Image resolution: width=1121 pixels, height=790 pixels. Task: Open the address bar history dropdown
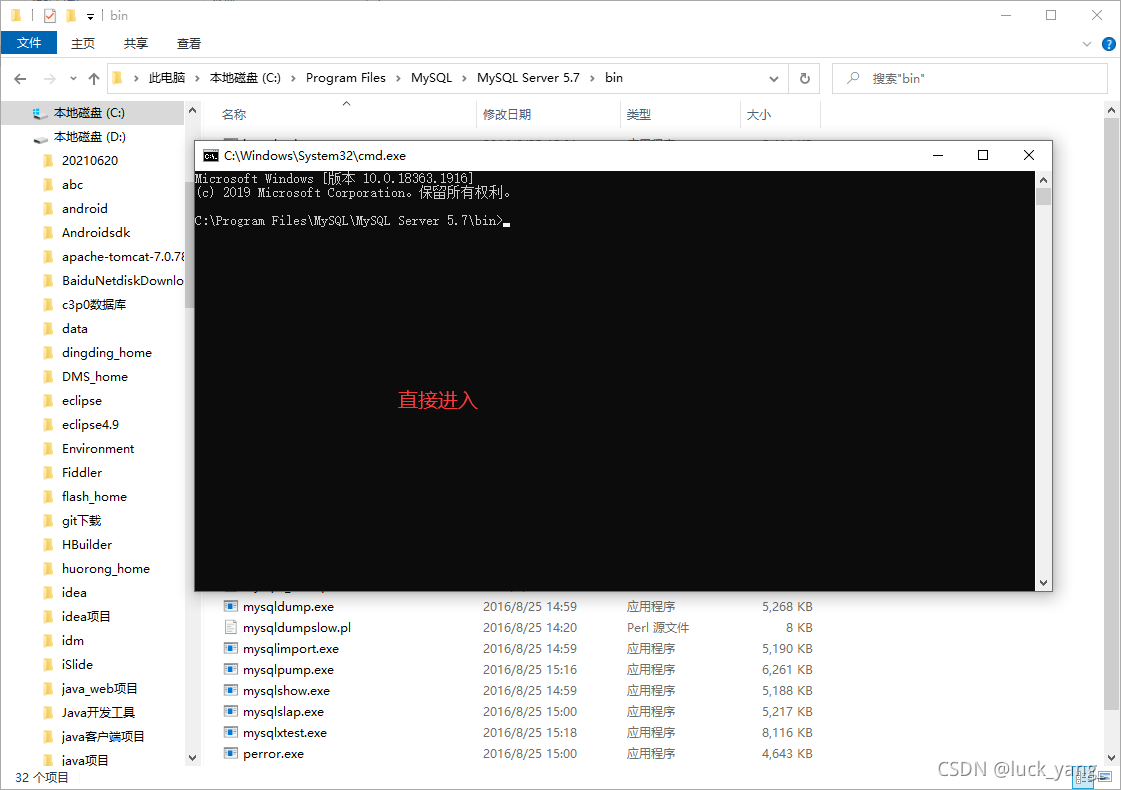point(774,79)
